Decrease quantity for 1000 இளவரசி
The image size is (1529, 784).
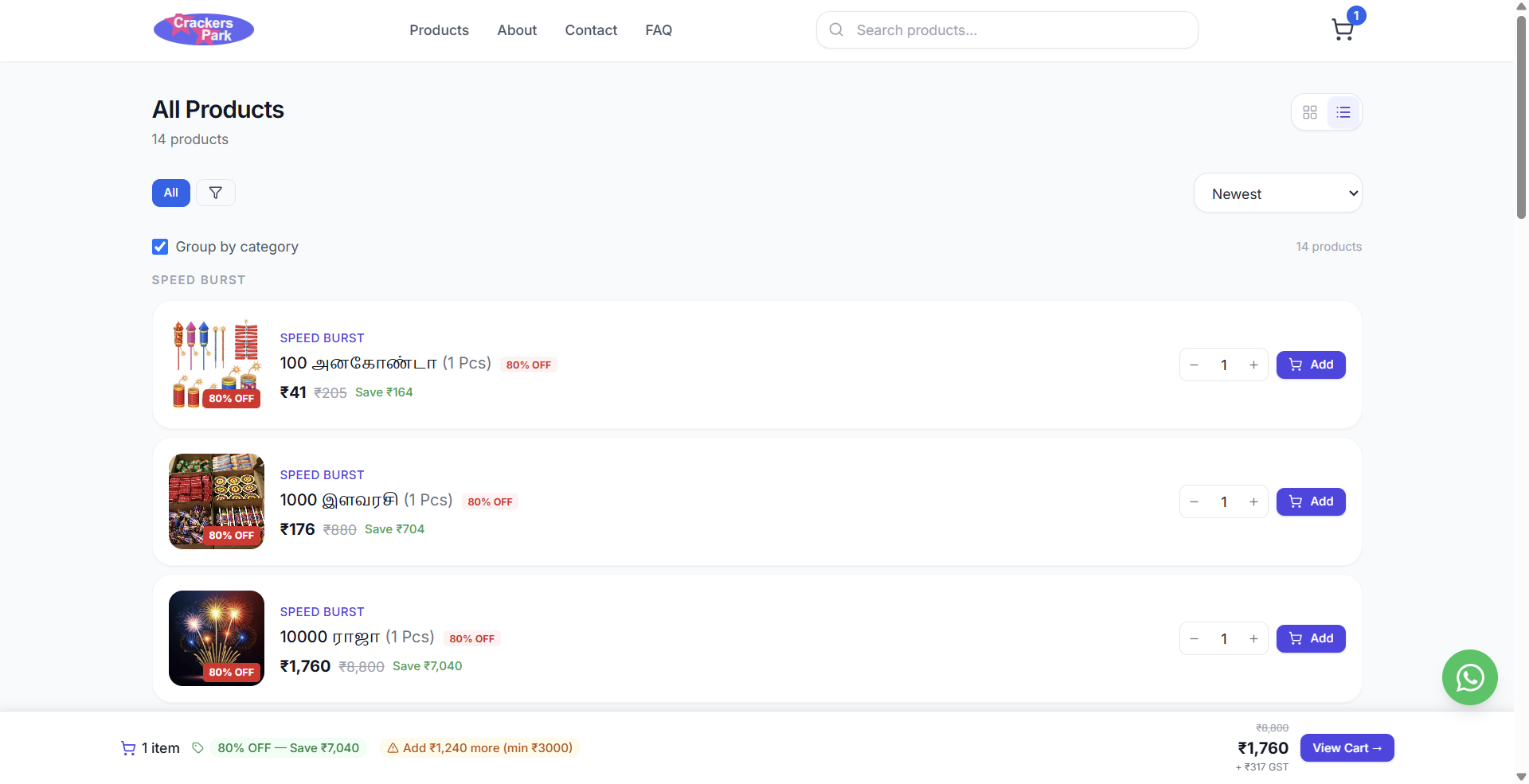tap(1195, 502)
